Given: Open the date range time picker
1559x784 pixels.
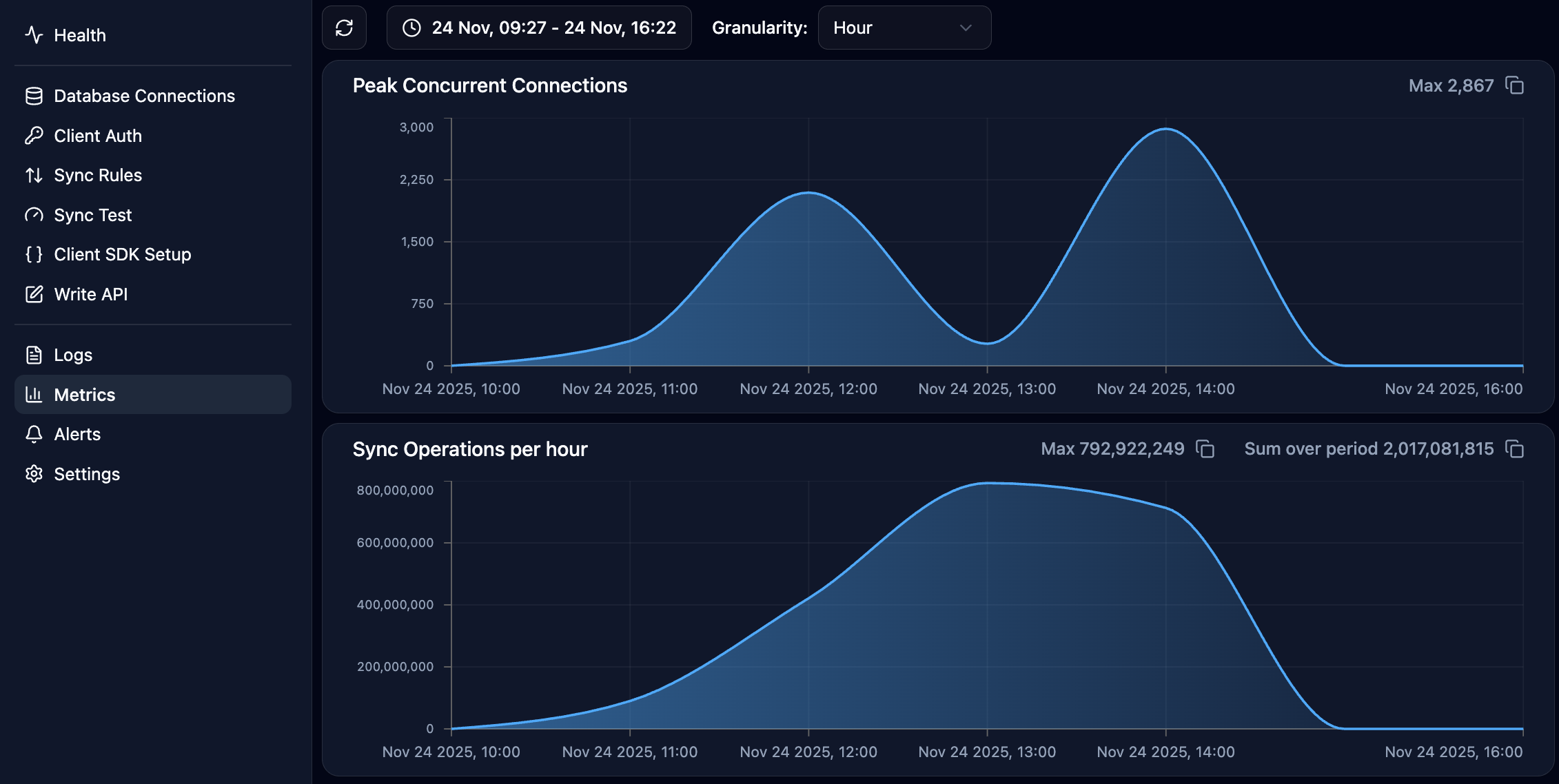Looking at the screenshot, I should tap(539, 28).
